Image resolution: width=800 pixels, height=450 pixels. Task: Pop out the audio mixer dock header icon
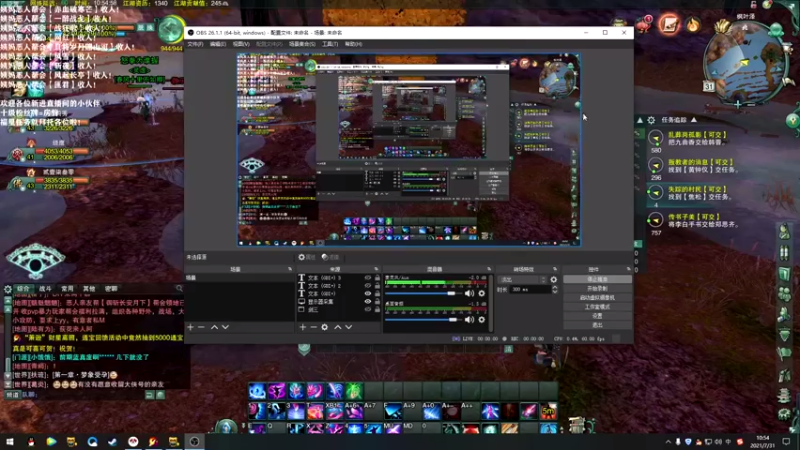click(x=489, y=269)
